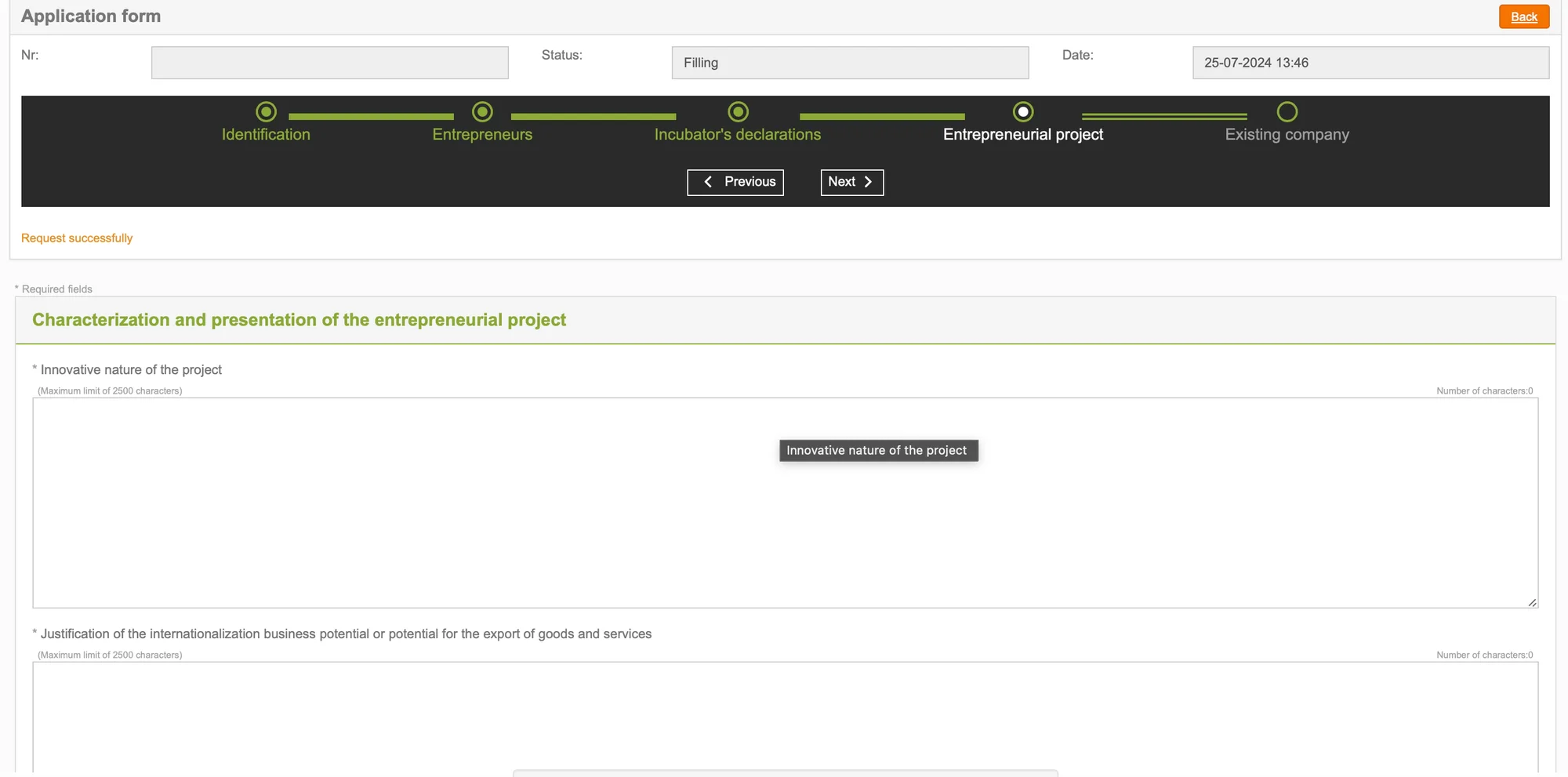Focus the internationalization justification textarea

785,717
